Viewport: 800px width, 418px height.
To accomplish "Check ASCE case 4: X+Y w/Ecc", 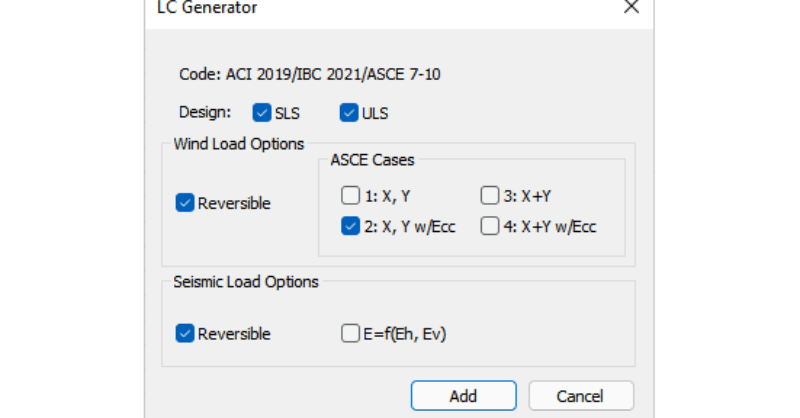I will coord(489,226).
